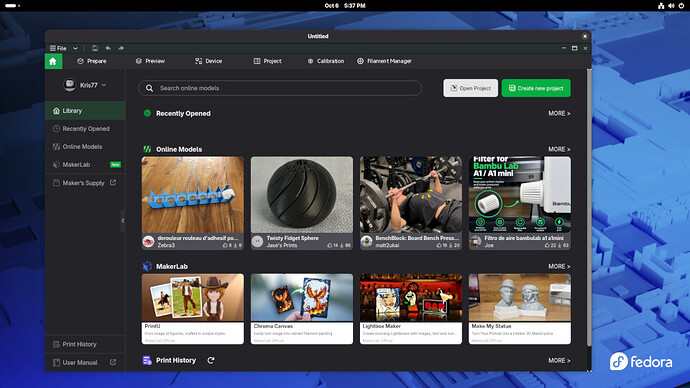690x388 pixels.
Task: Click Zebra3 author avatar
Action: 149,242
